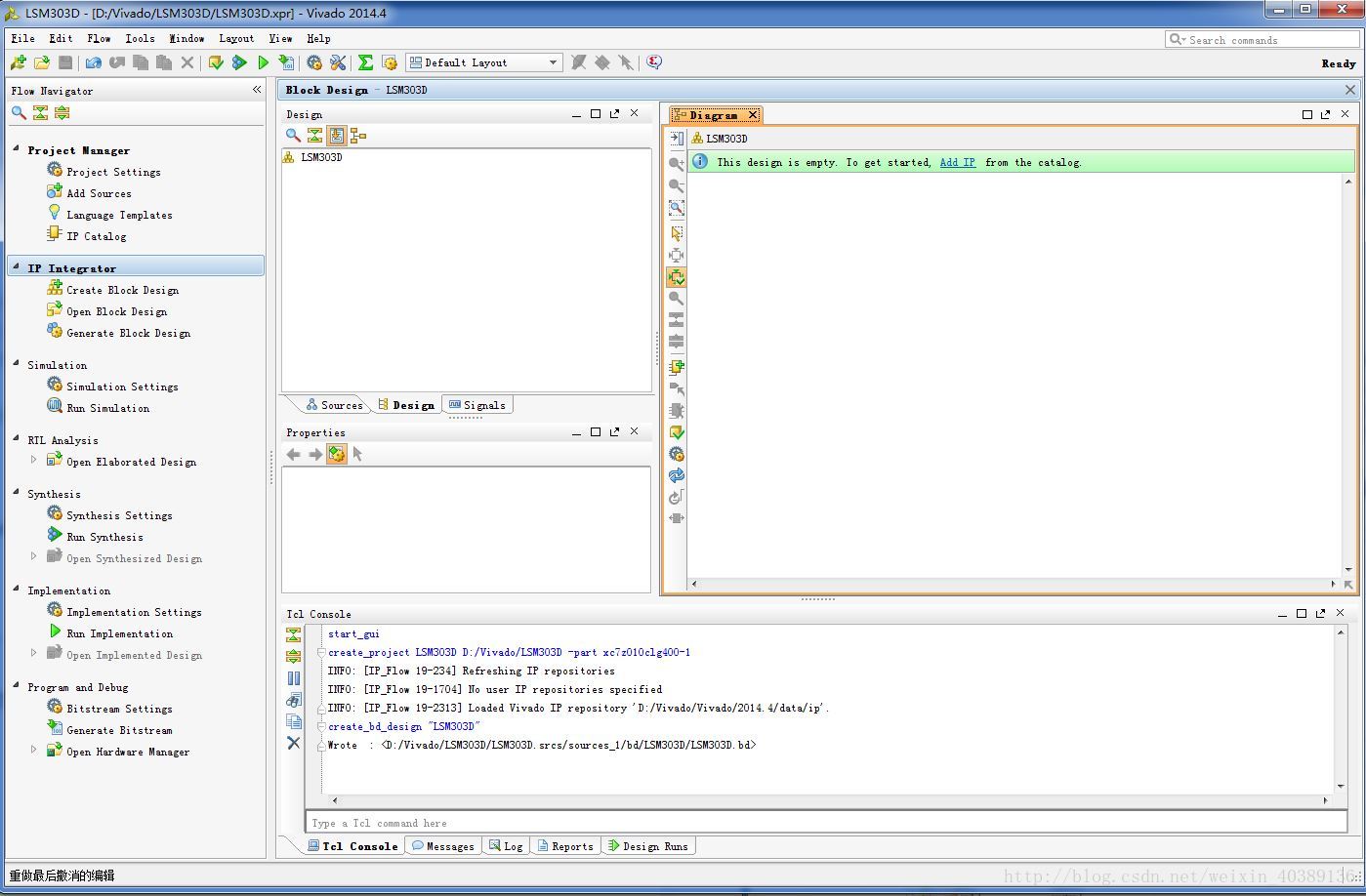
Task: Click the wrench and screwdriver options icon
Action: point(338,62)
